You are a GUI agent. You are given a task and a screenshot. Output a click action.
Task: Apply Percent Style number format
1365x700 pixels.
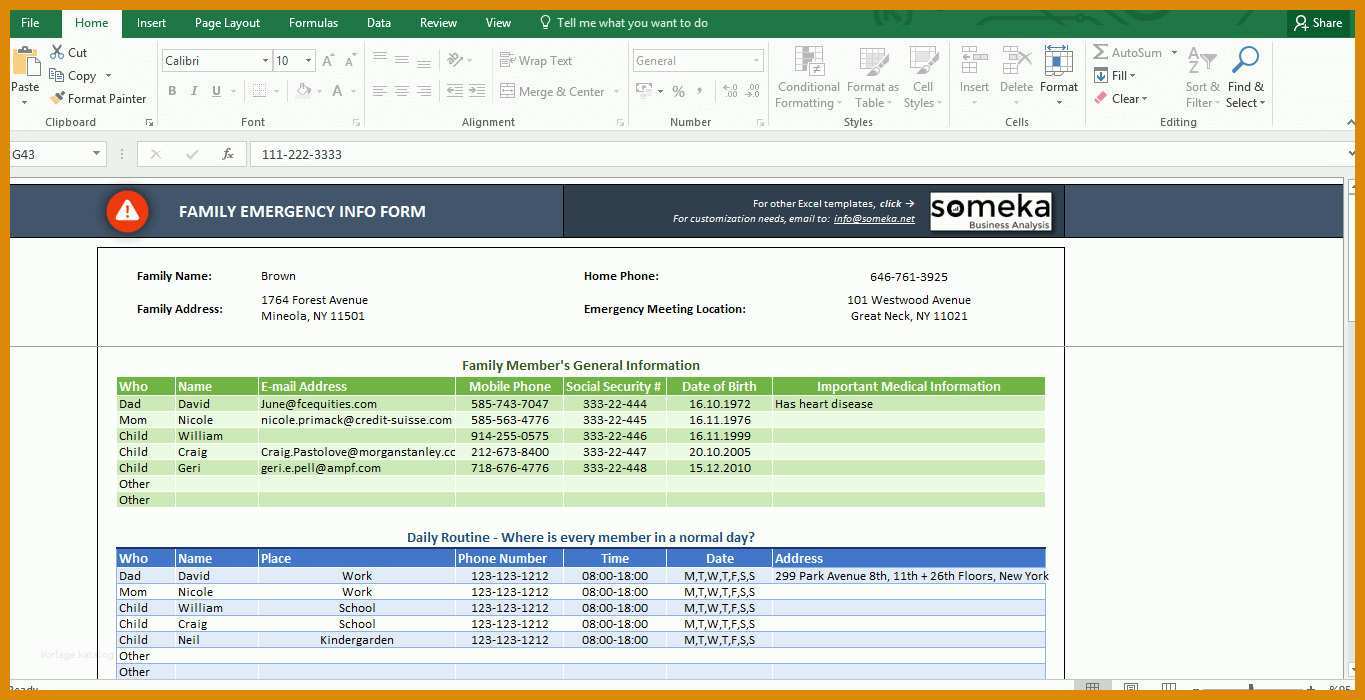pos(678,91)
